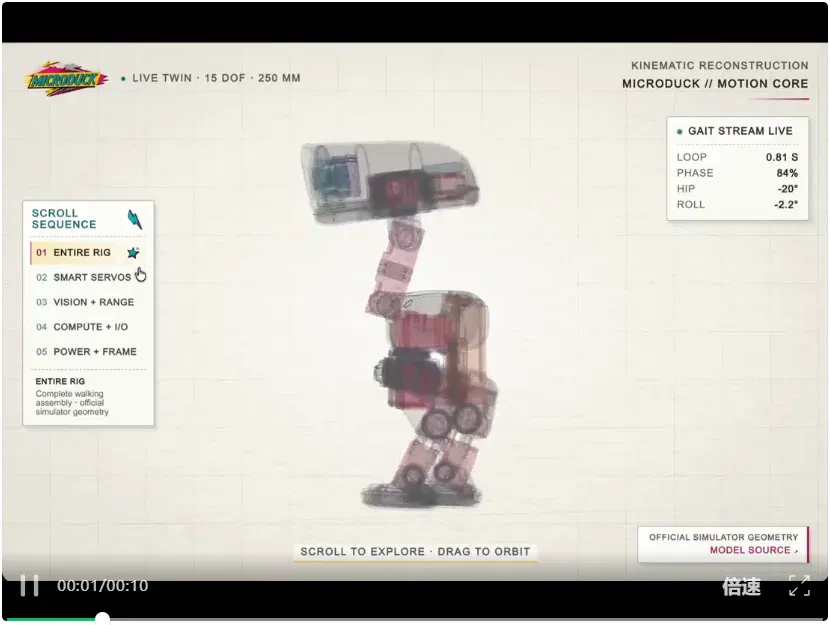Click the Scroll Sequence panel title
Image resolution: width=830 pixels, height=625 pixels.
[64, 219]
